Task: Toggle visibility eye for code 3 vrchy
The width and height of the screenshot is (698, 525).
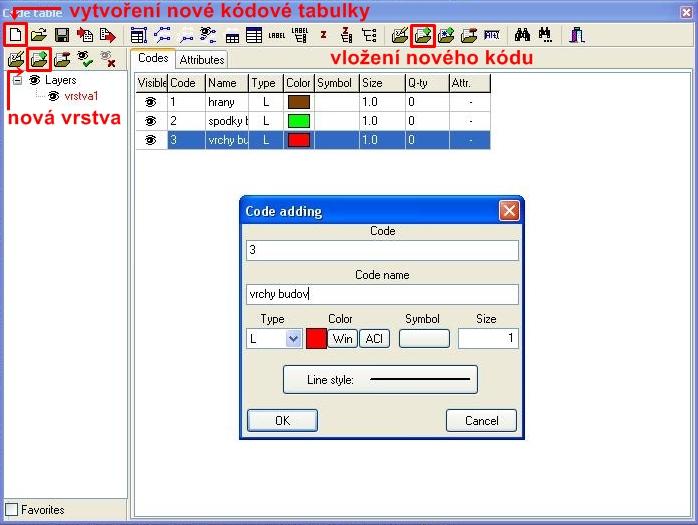Action: 151,140
